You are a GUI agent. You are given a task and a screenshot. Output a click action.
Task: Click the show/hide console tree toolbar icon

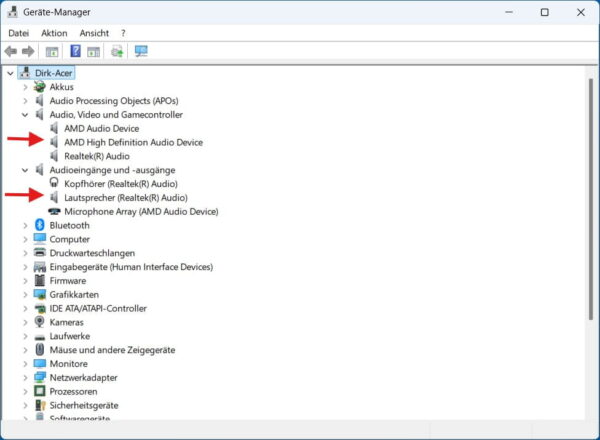[x=52, y=51]
